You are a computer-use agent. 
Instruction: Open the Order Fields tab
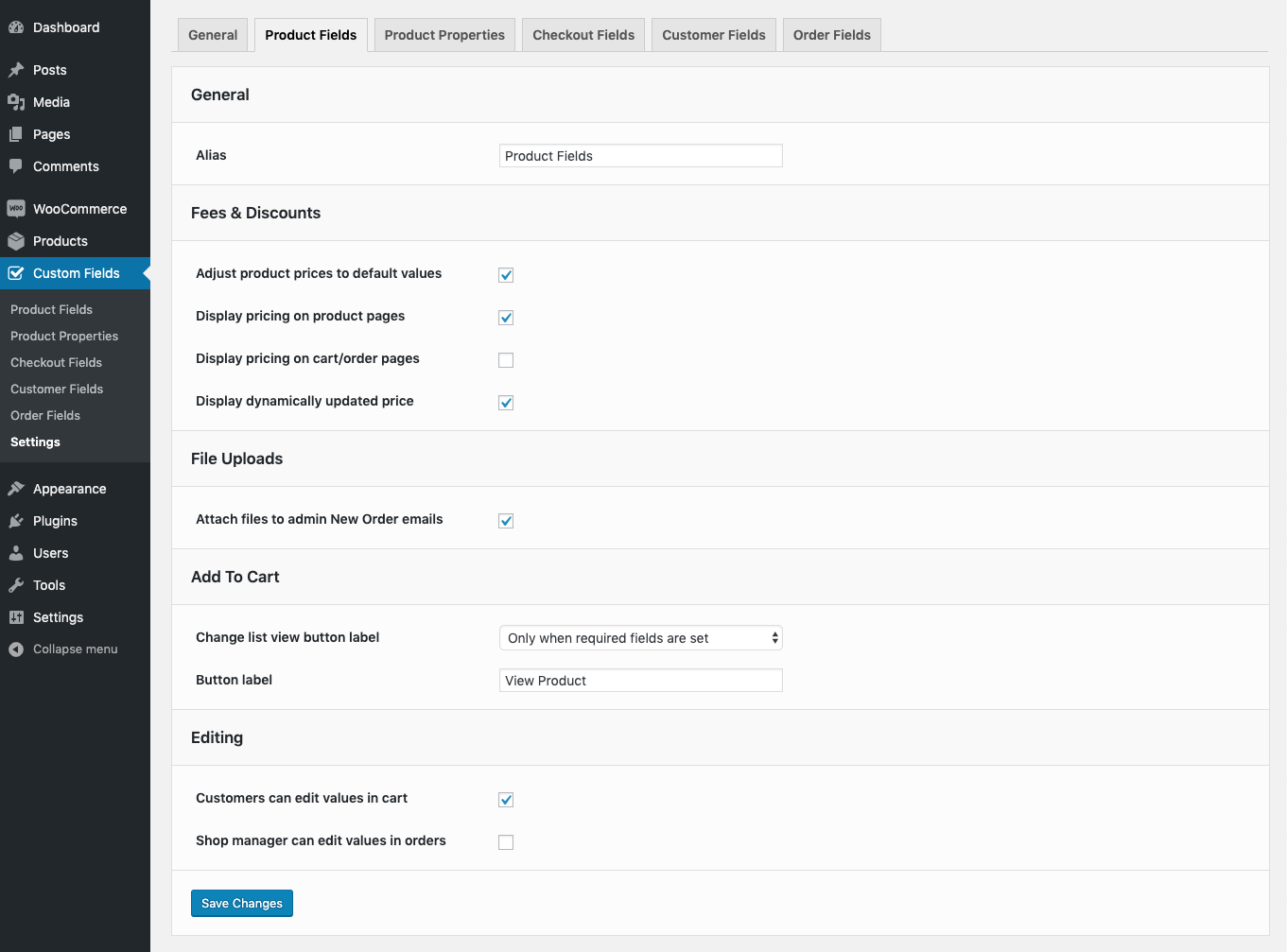tap(831, 35)
